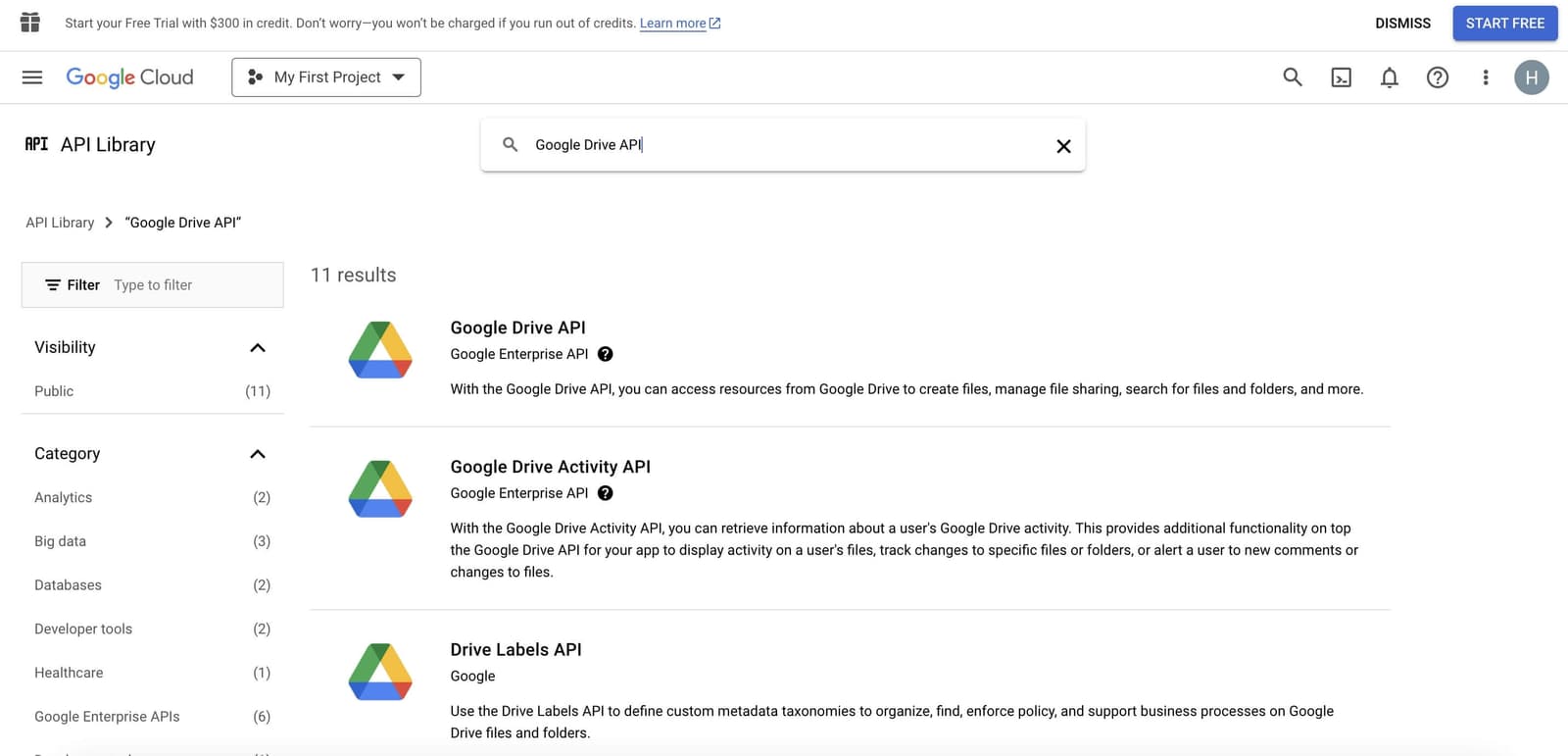
Task: Open the Google Drive API result title
Action: (517, 328)
